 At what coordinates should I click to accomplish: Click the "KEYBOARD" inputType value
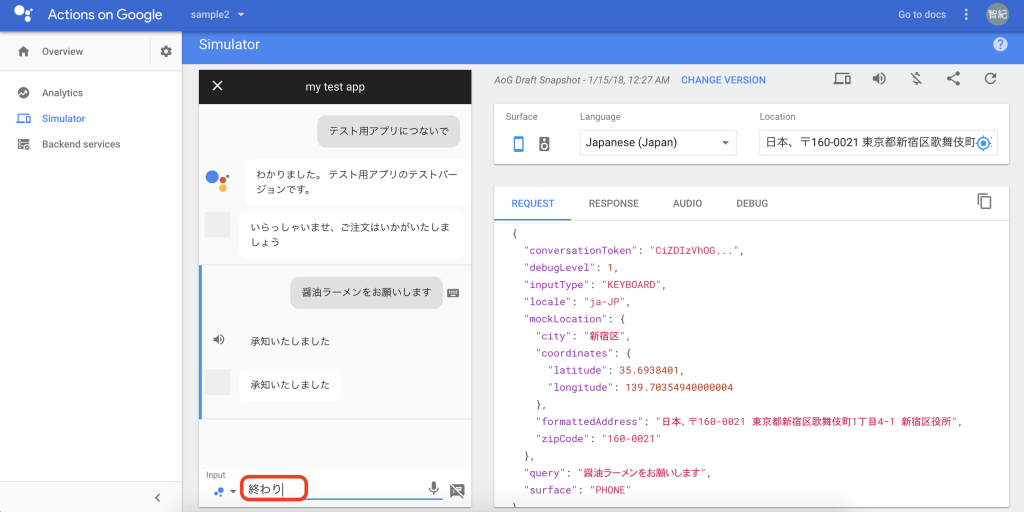point(633,285)
